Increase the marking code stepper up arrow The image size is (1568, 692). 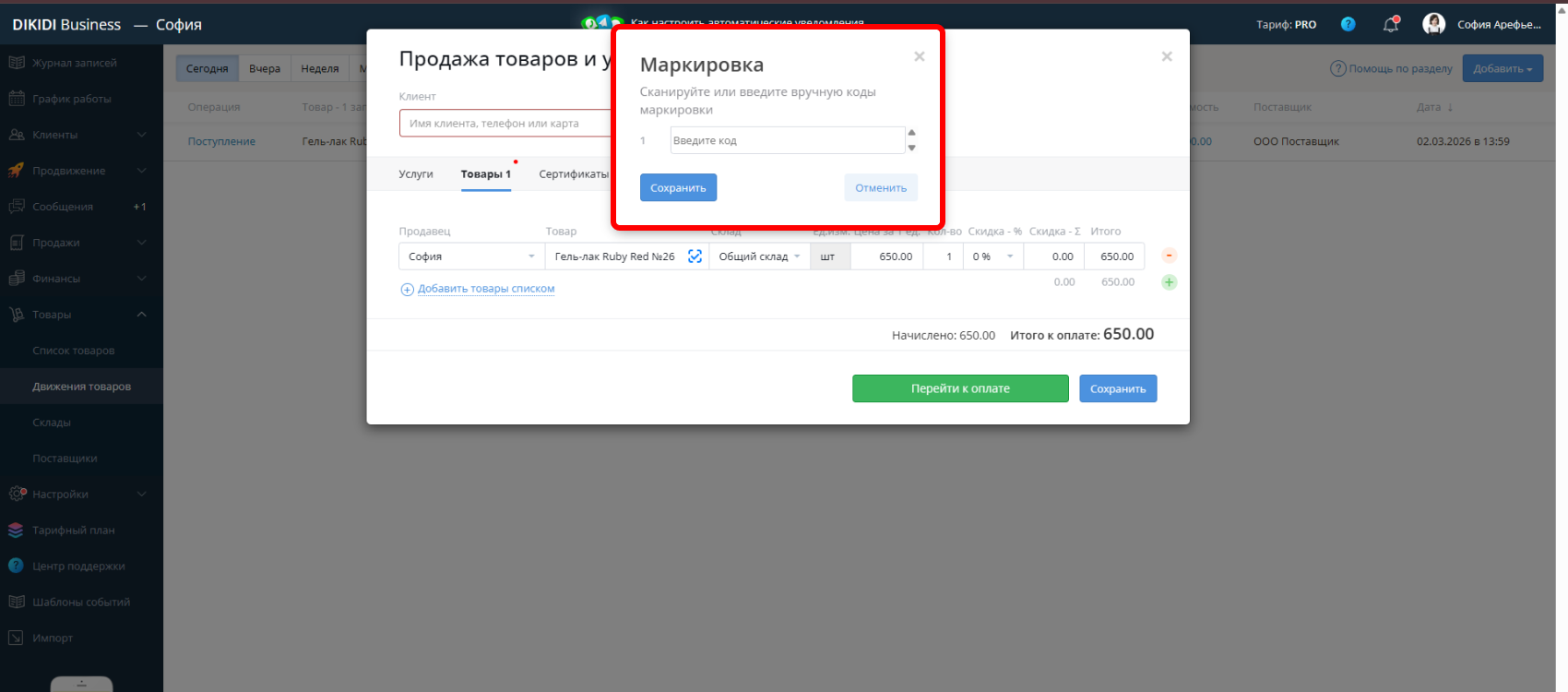[x=911, y=133]
